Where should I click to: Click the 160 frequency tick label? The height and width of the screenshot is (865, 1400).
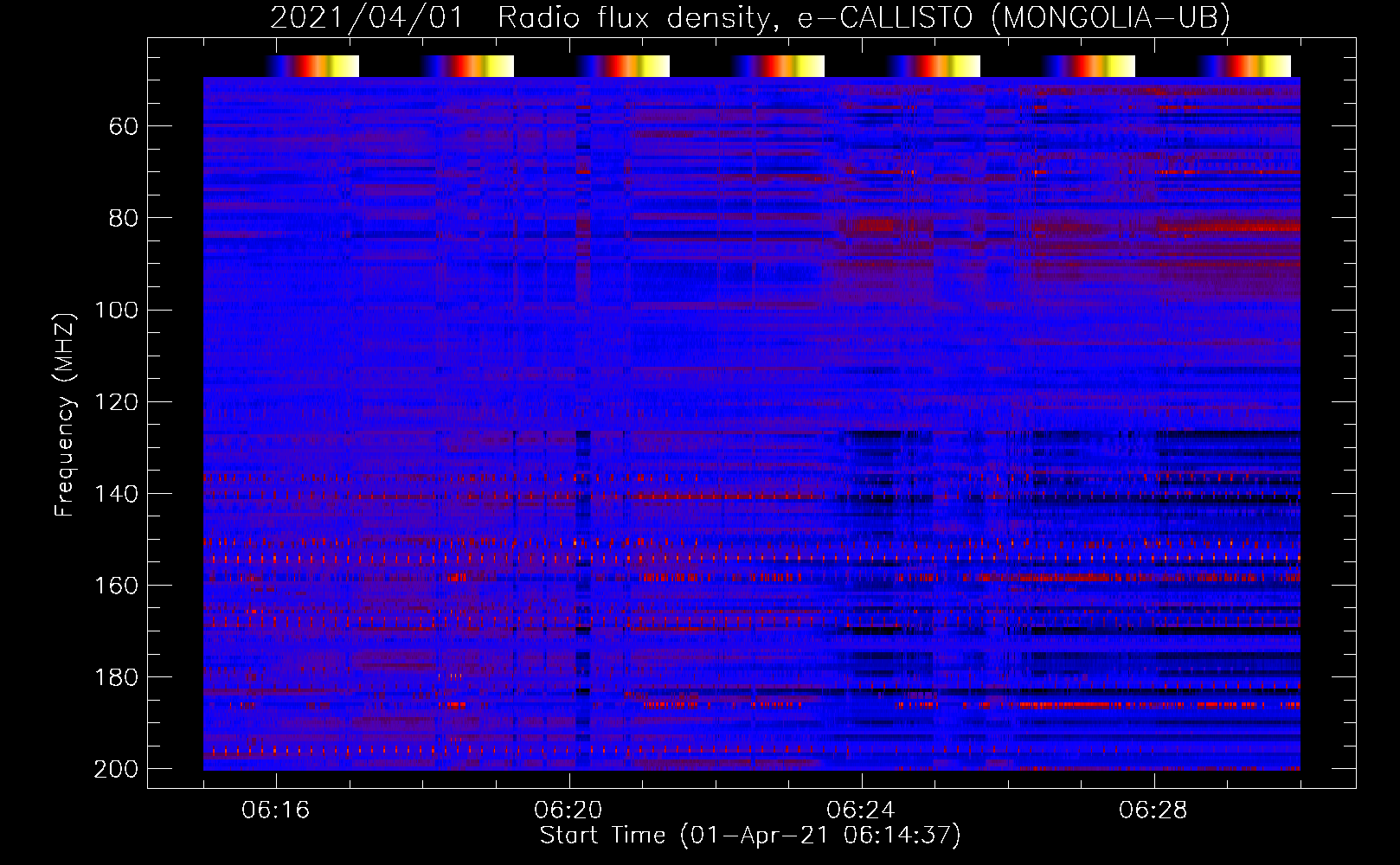(x=116, y=586)
